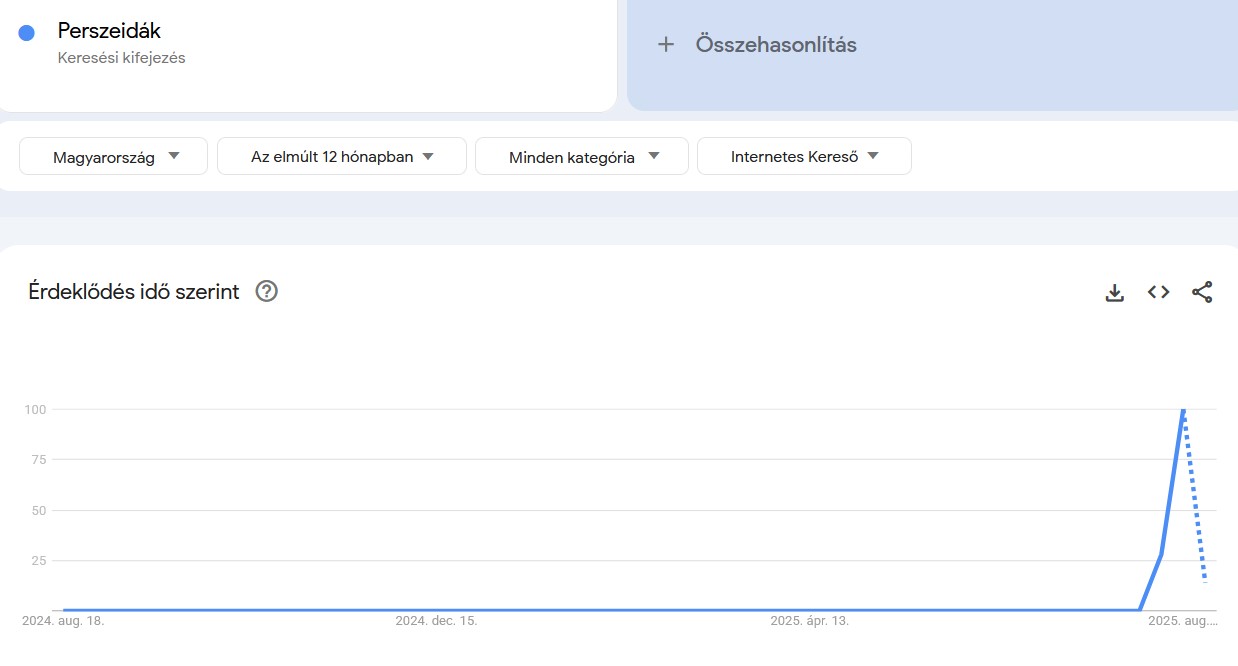
Task: Open the Internetes Kereső dropdown
Action: pos(804,156)
